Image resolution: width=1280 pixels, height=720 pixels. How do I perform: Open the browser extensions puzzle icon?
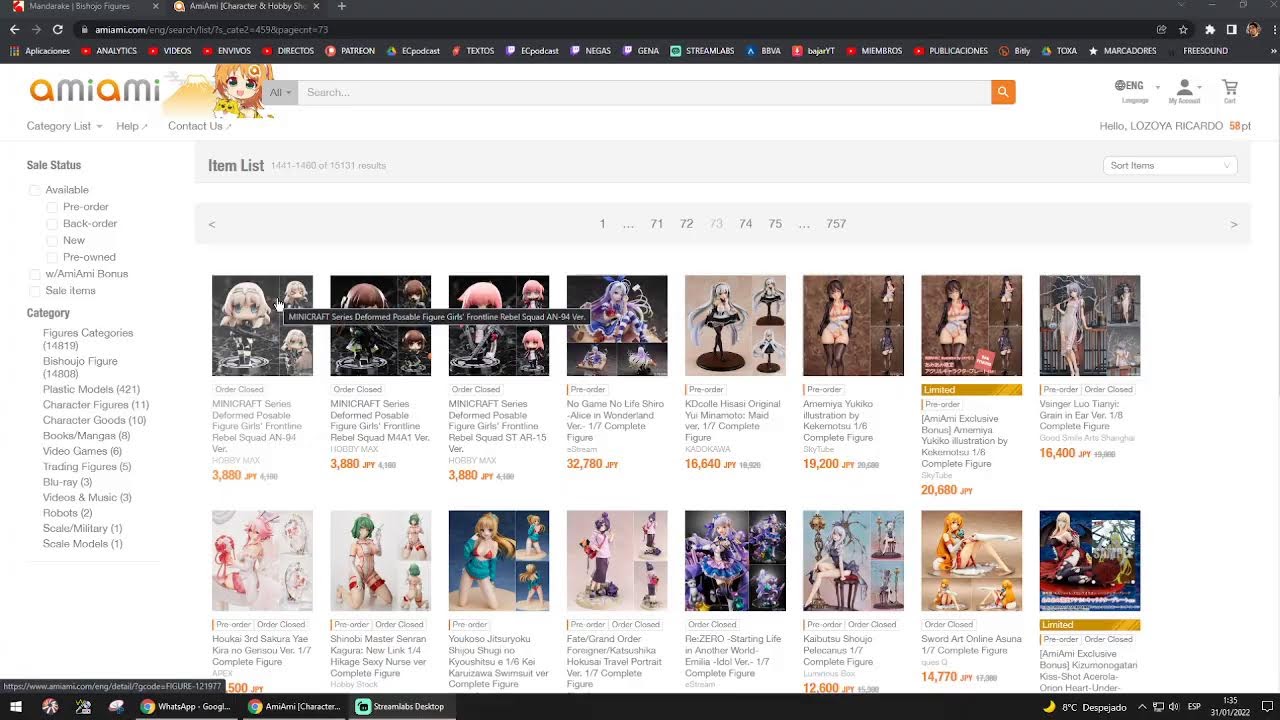1209,30
